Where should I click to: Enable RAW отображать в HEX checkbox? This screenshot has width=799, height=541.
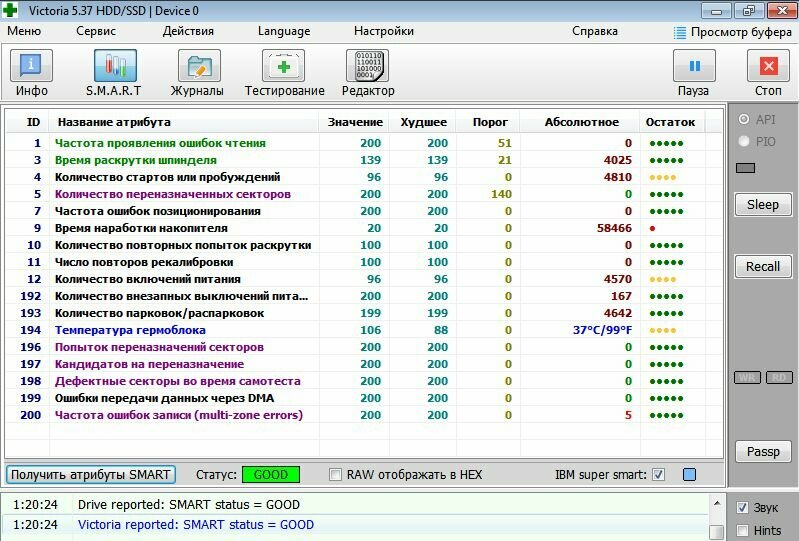335,475
